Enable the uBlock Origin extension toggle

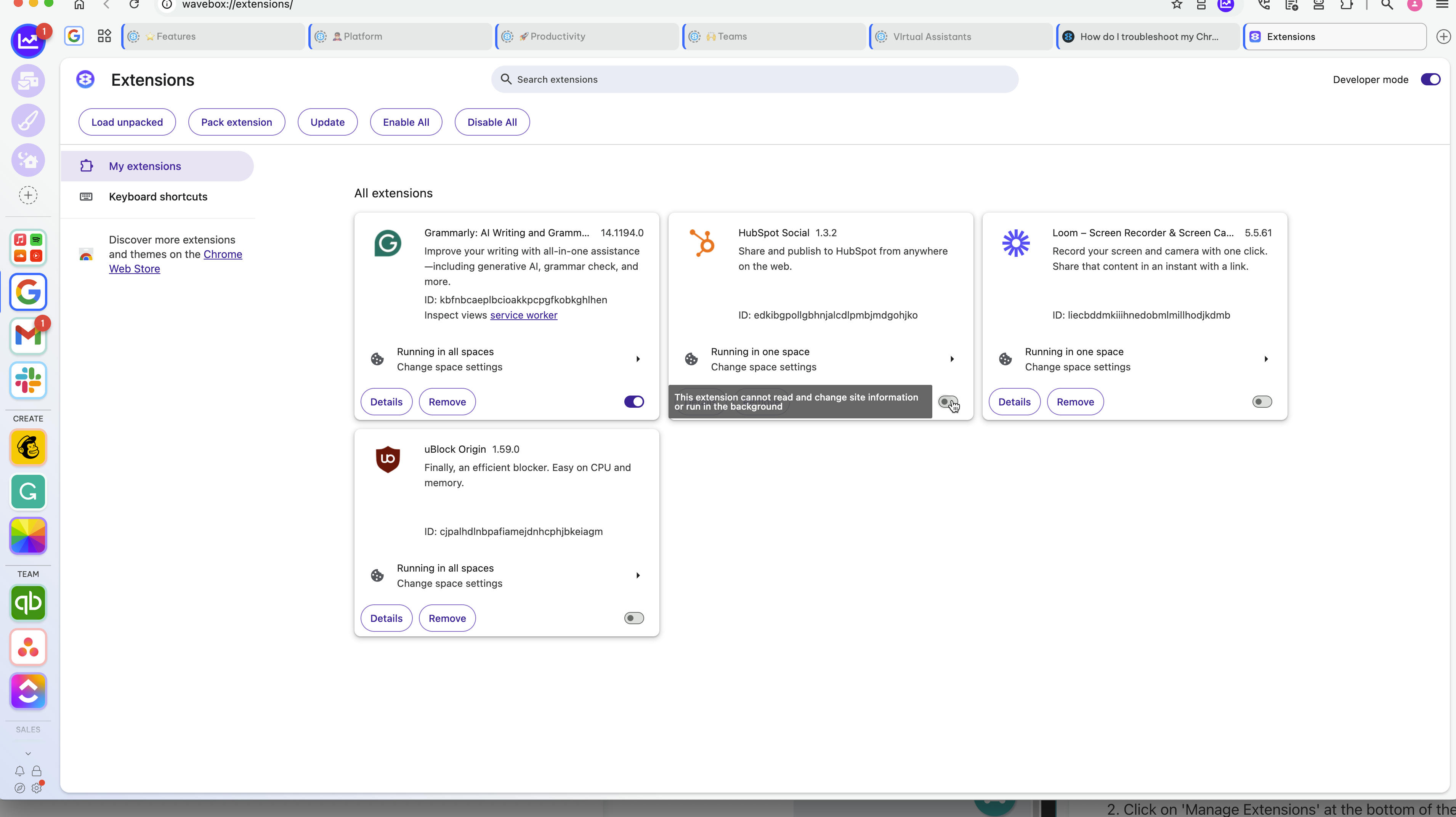634,618
